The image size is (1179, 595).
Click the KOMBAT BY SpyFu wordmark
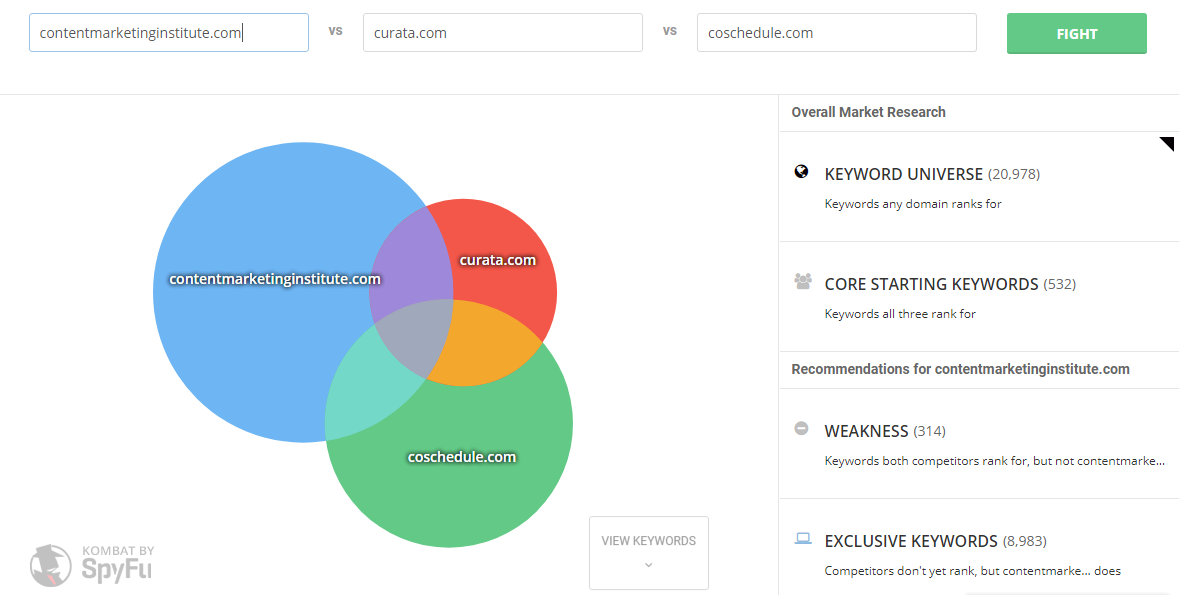[x=116, y=565]
